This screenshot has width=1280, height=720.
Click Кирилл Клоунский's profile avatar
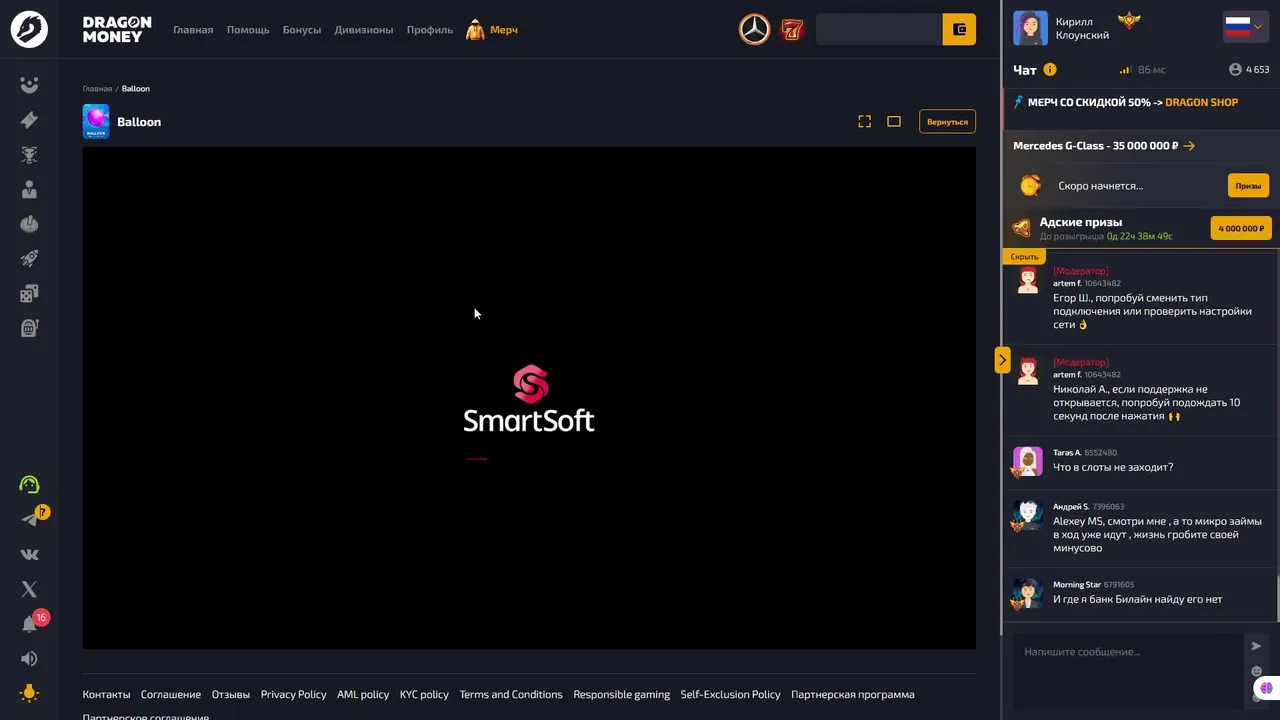coord(1030,28)
